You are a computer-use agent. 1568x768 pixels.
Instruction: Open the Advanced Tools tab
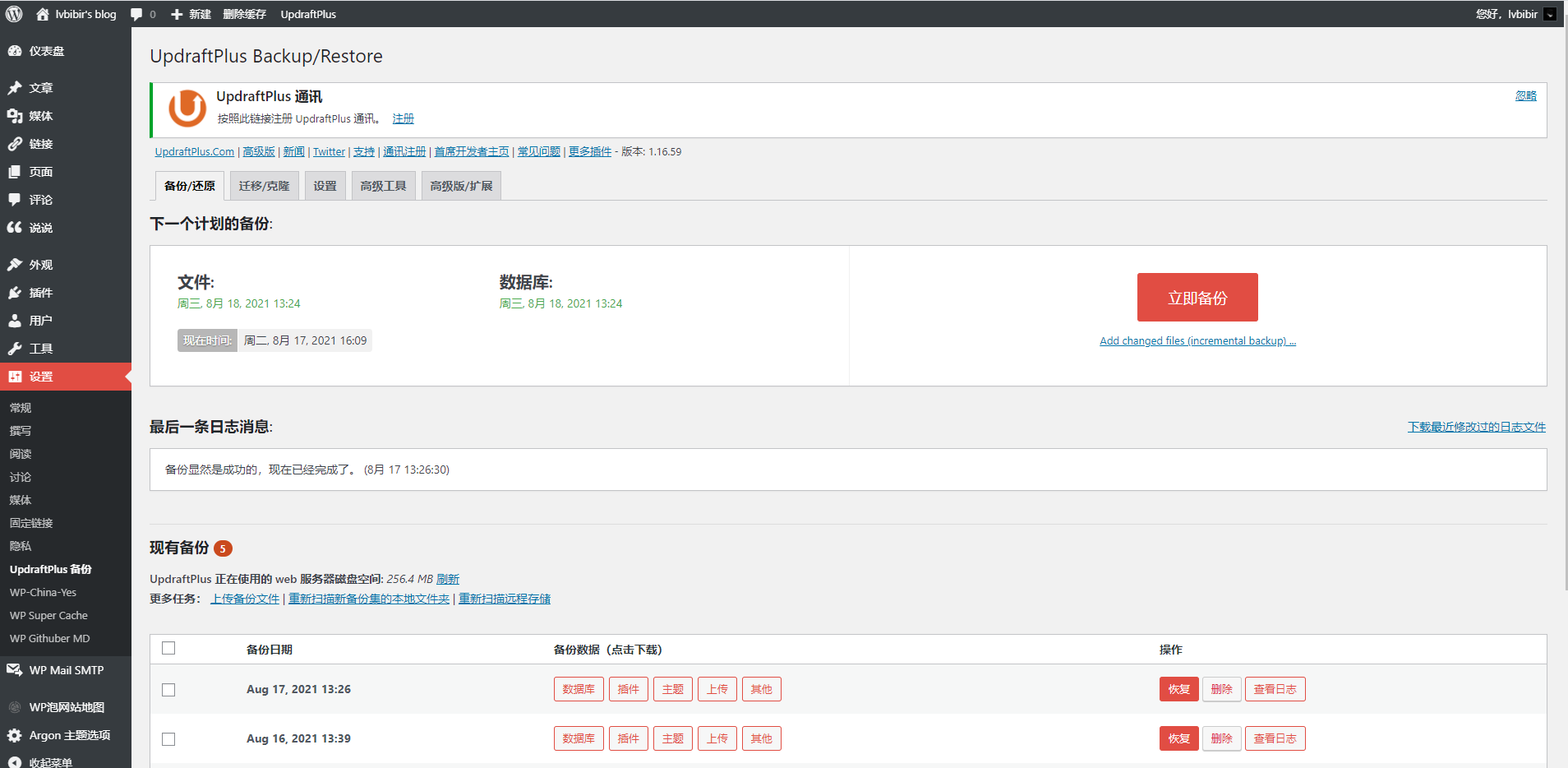coord(383,186)
